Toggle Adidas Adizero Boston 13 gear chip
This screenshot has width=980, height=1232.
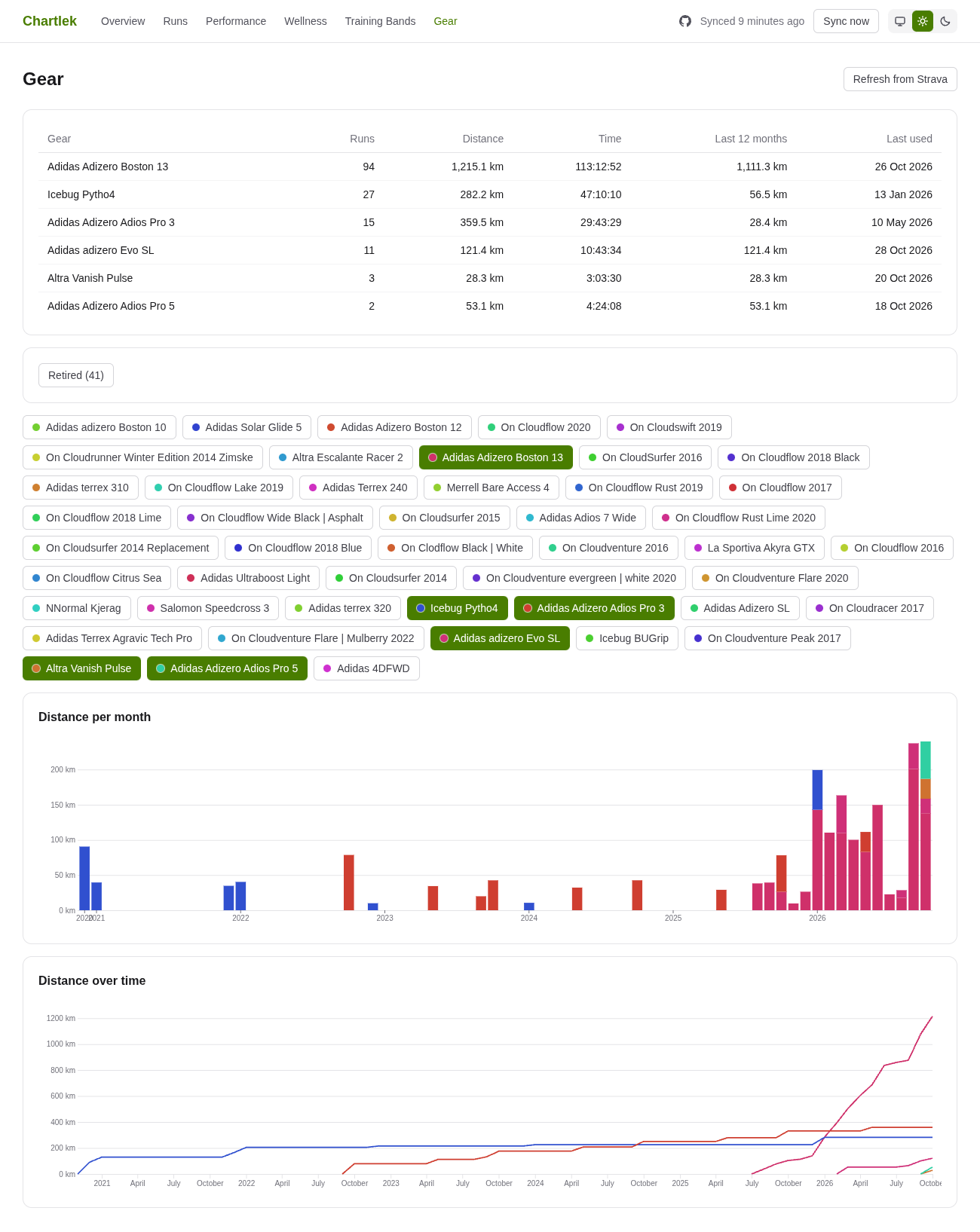[496, 457]
